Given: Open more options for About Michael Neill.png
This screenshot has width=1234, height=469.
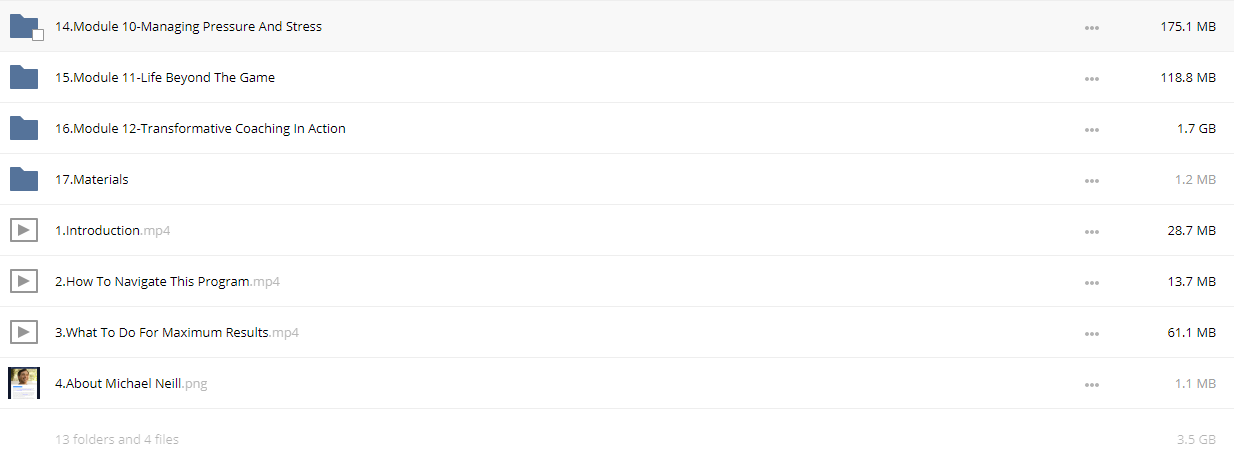Looking at the screenshot, I should coord(1092,385).
